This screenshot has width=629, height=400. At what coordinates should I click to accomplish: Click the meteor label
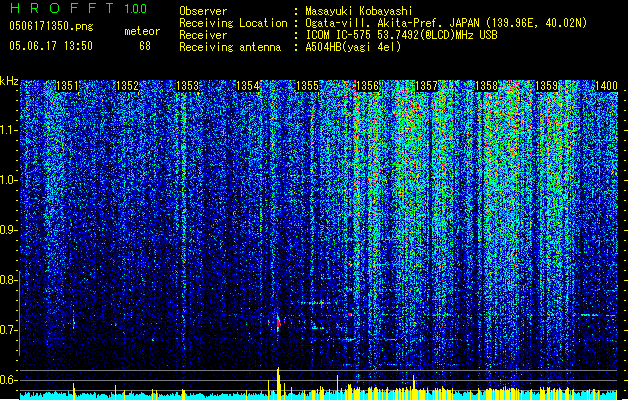click(x=142, y=31)
